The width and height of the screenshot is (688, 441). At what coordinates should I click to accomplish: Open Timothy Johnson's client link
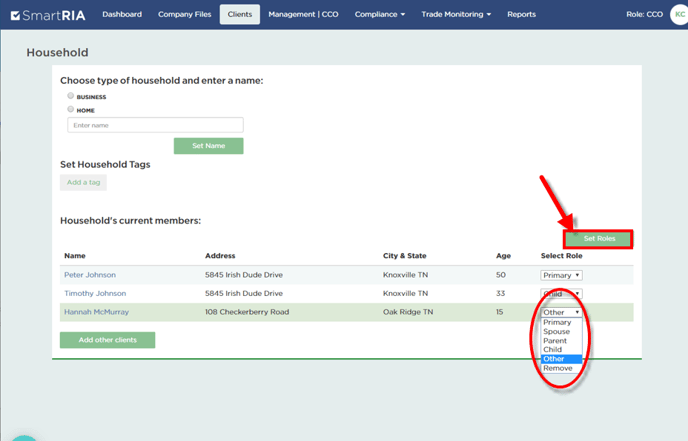click(95, 294)
